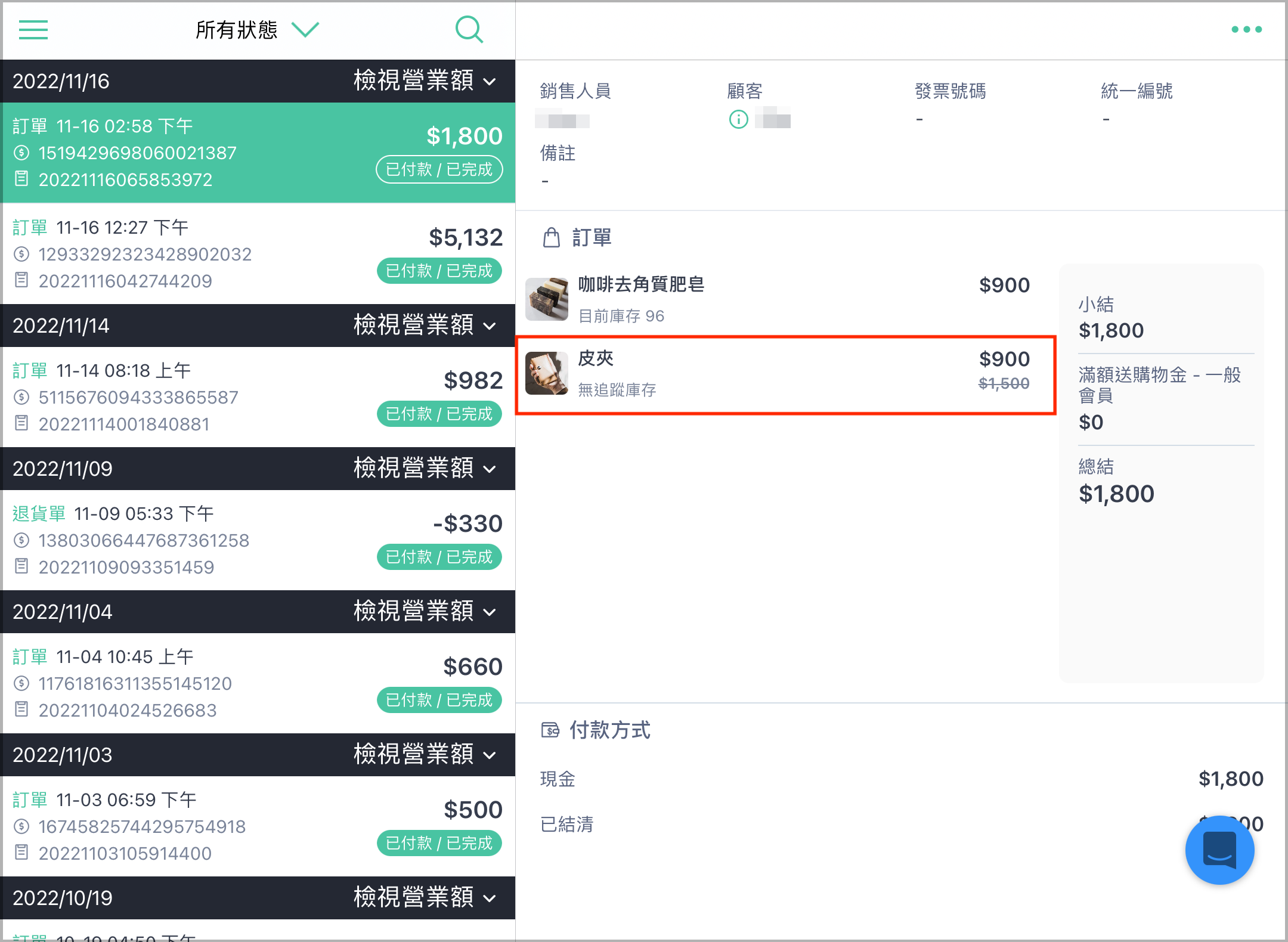Click the 已付款 / 已完成 badge on $660 order
Screen dimensions: 1288x942
click(439, 700)
